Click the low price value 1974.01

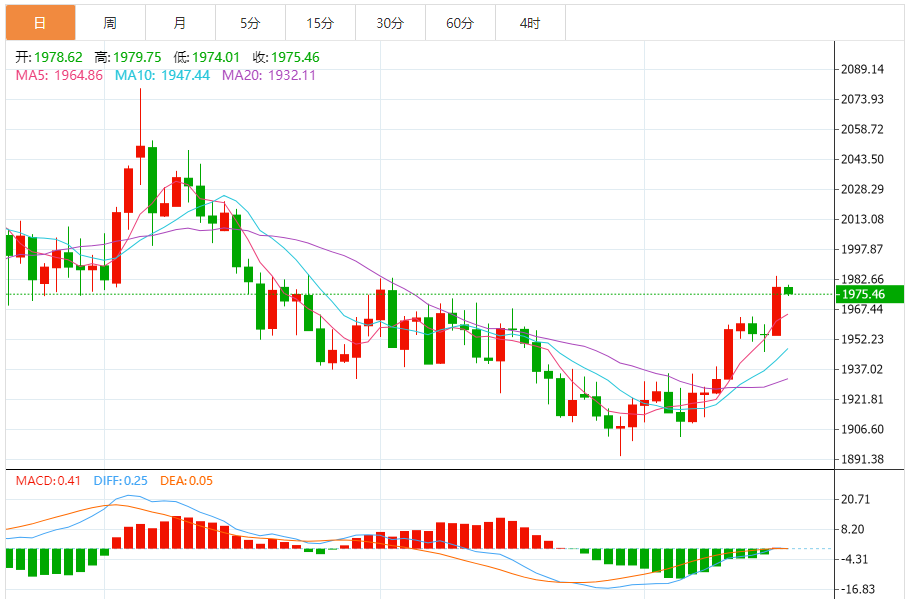click(216, 57)
